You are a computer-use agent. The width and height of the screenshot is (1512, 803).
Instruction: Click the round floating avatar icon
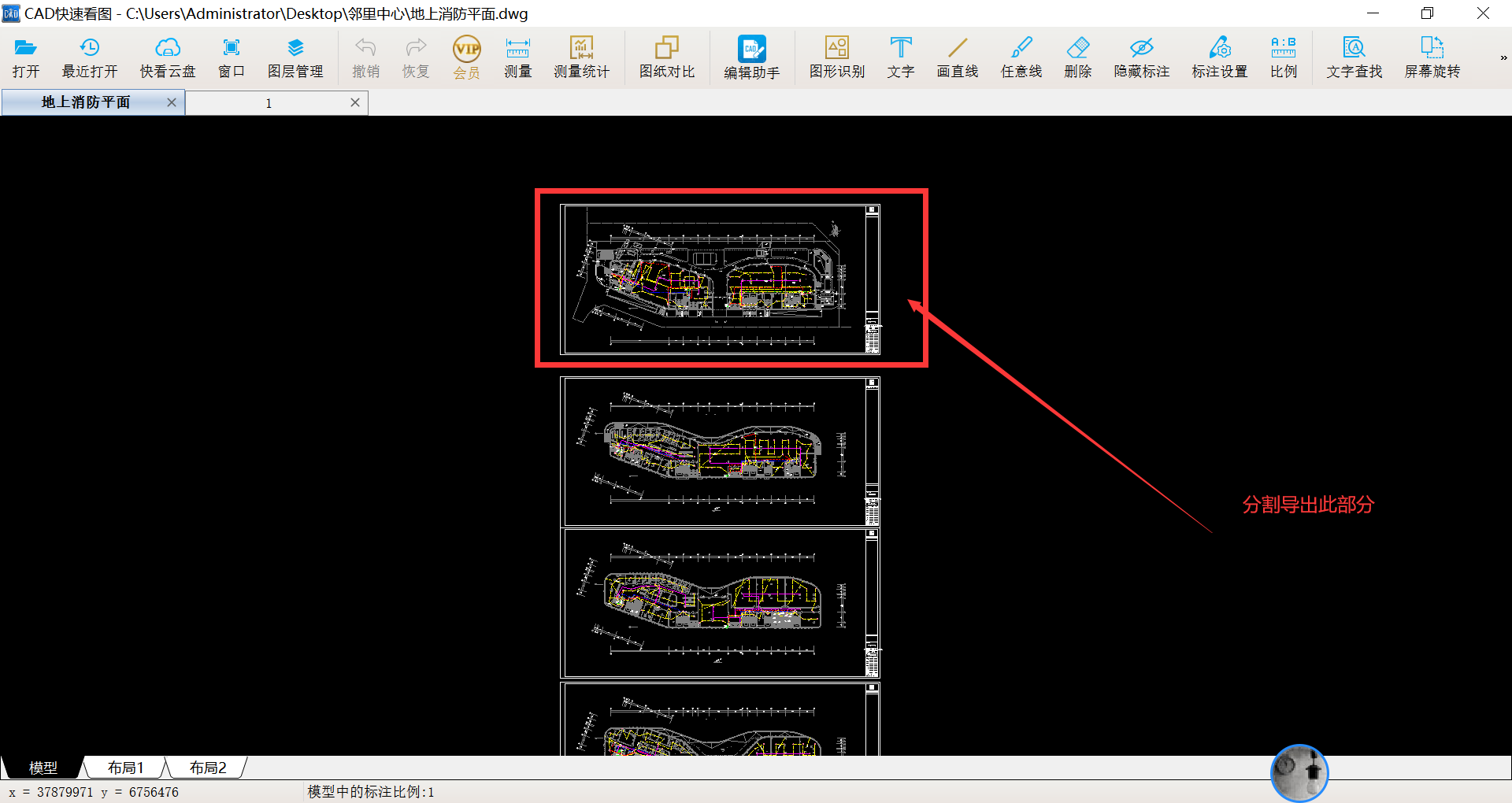1299,772
